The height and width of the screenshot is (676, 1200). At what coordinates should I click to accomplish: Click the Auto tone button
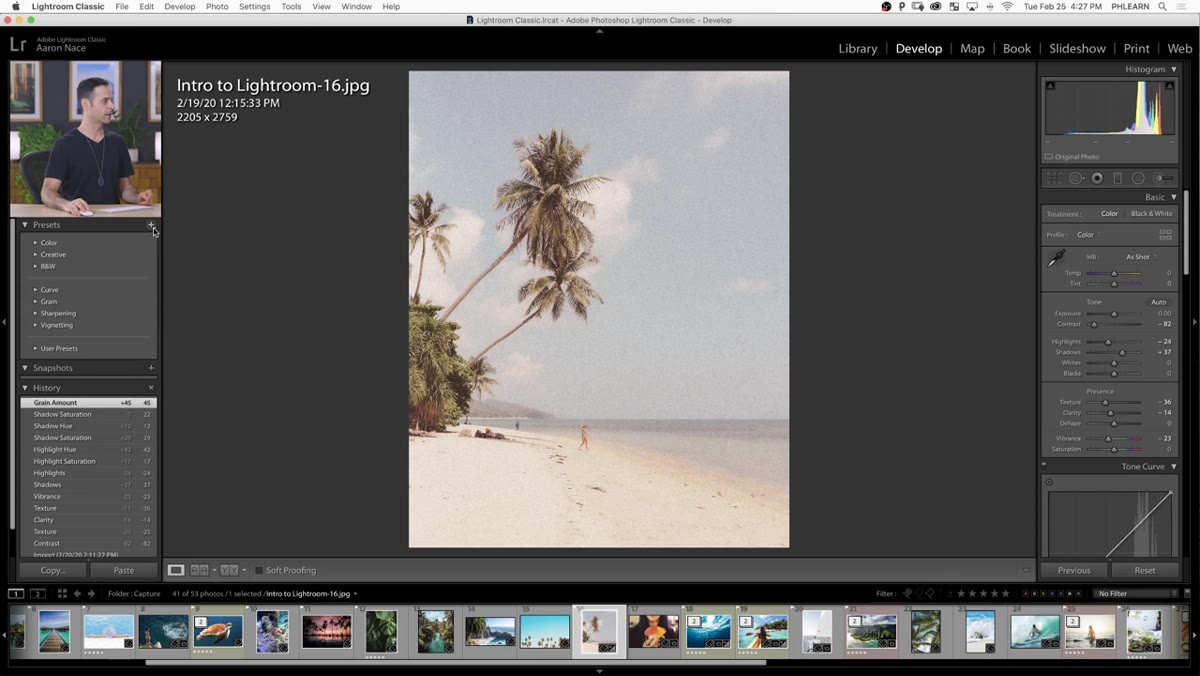pos(1158,302)
